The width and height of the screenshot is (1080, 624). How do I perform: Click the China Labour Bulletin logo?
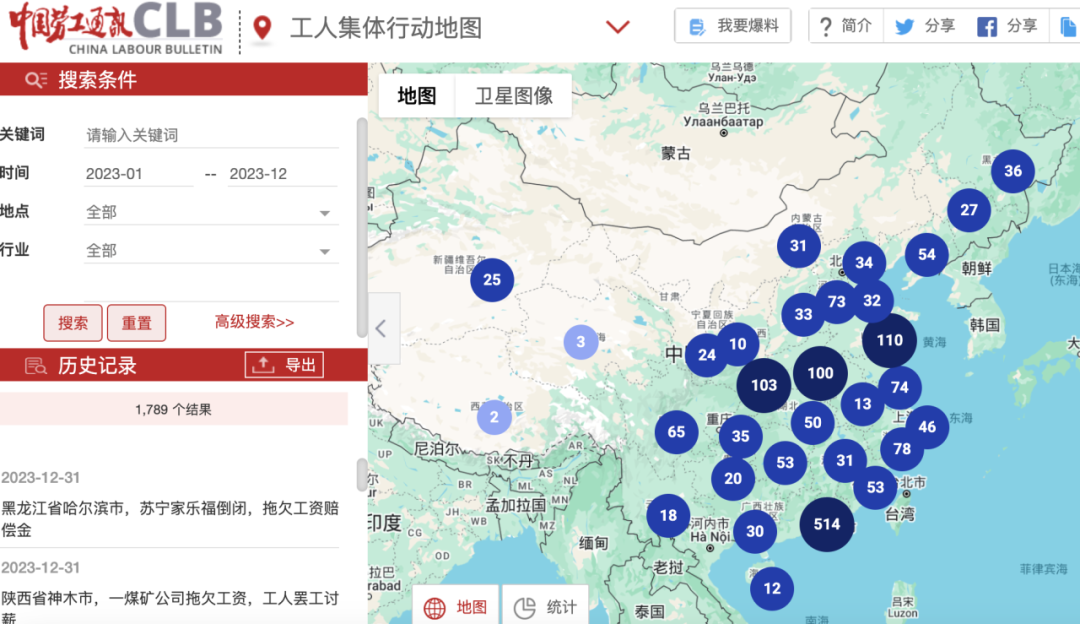click(x=116, y=27)
